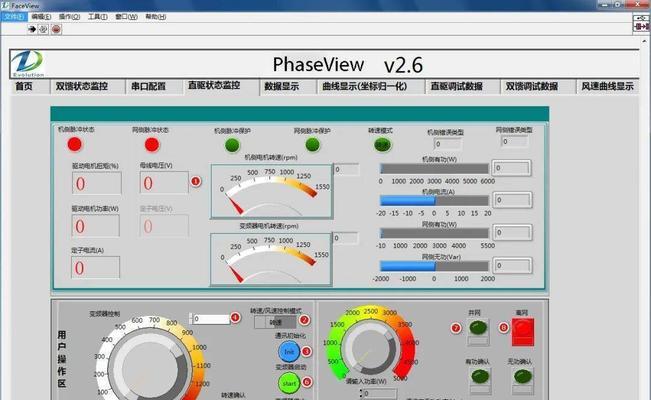
Task: Open the 文件(F) menu
Action: point(14,17)
